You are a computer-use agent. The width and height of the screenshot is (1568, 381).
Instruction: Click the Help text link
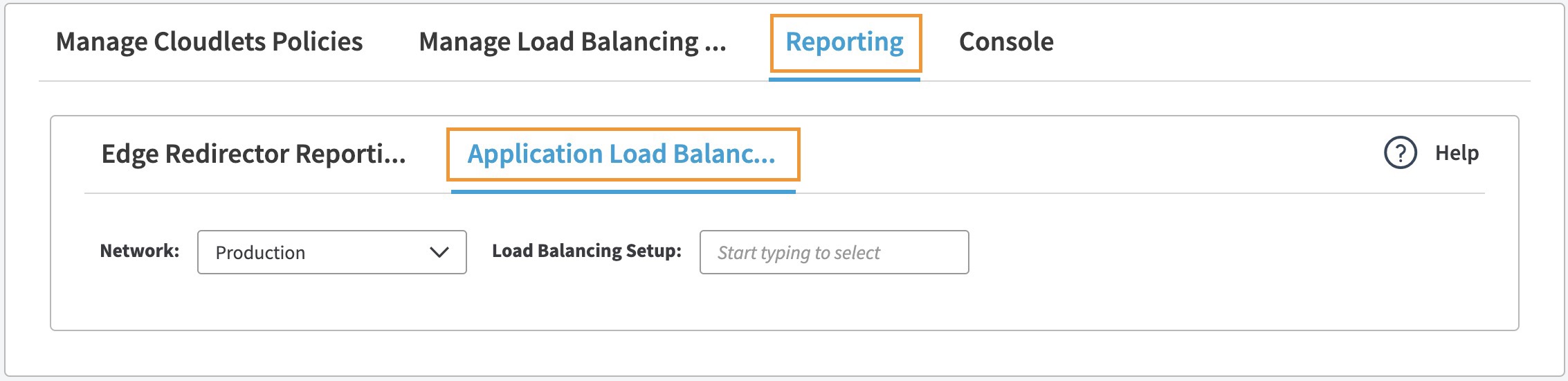click(x=1457, y=153)
